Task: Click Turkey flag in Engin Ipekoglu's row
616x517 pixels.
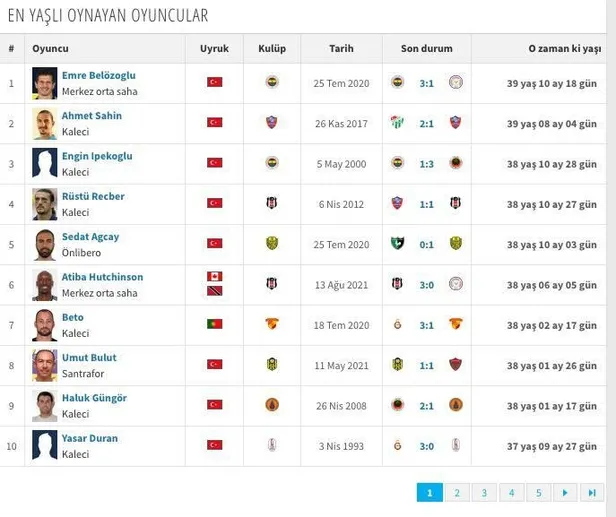Action: 214,163
